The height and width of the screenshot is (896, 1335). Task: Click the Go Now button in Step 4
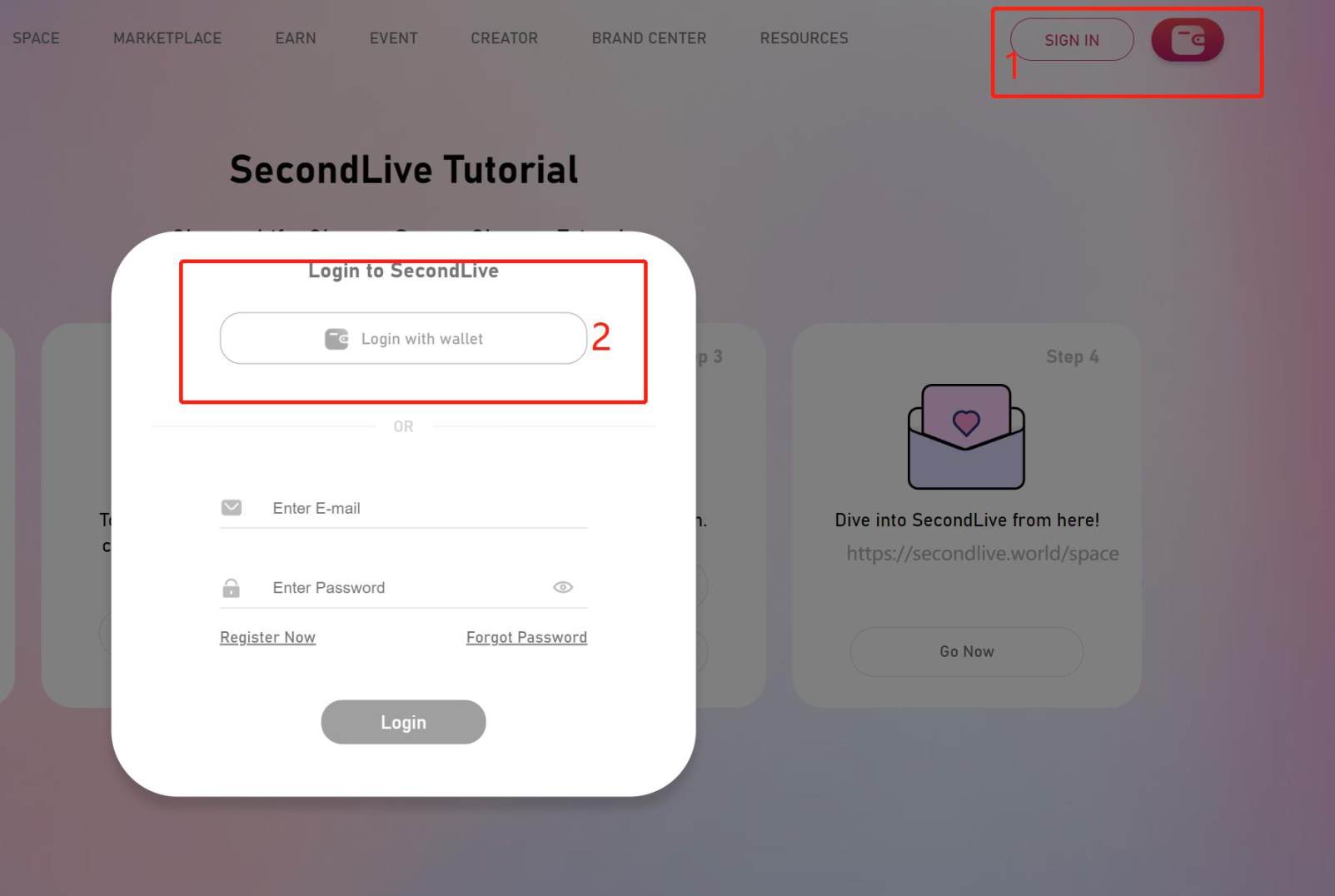tap(966, 651)
